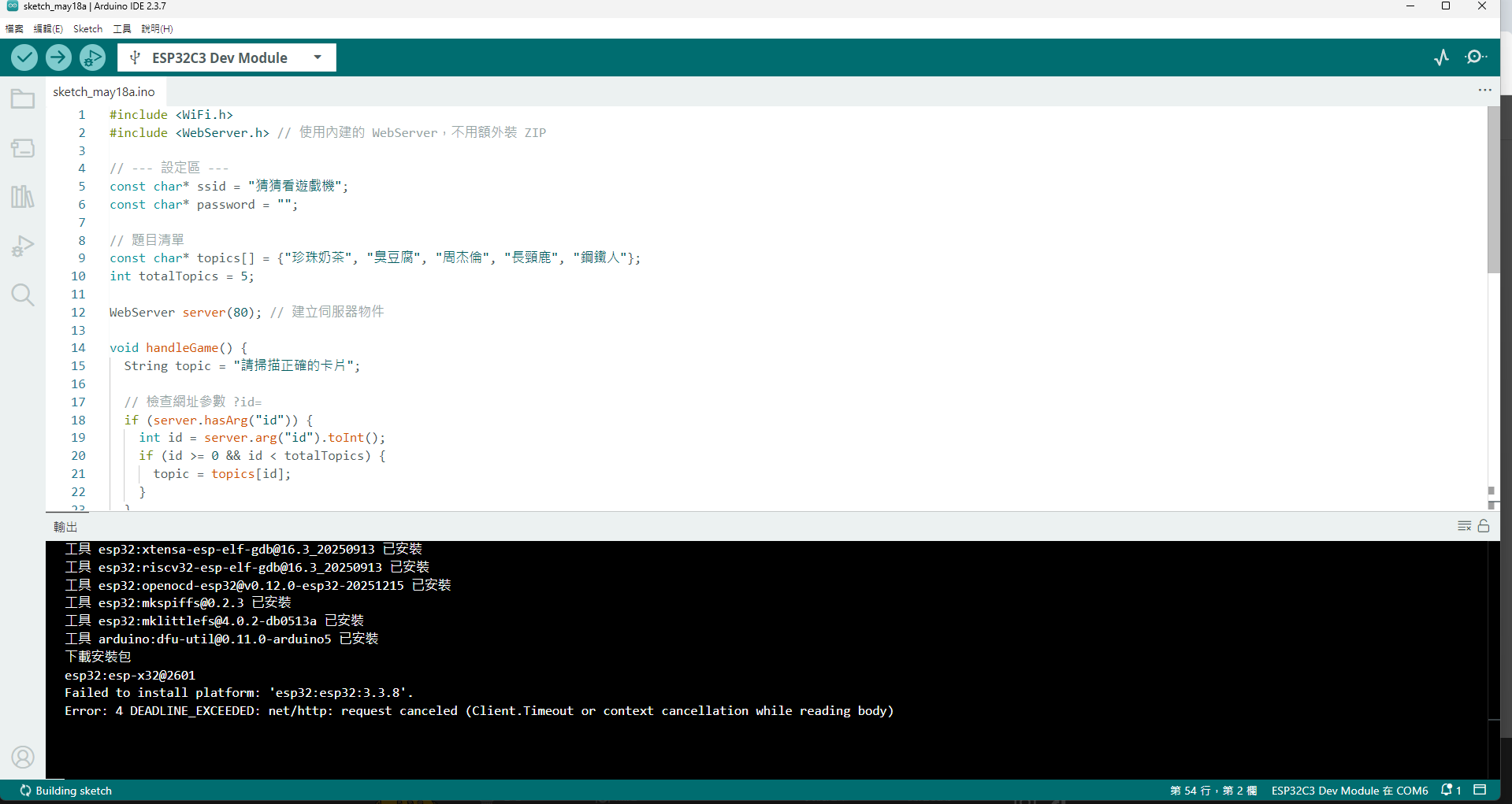This screenshot has height=804, width=1512.
Task: Open the 工具 menu
Action: (x=122, y=29)
